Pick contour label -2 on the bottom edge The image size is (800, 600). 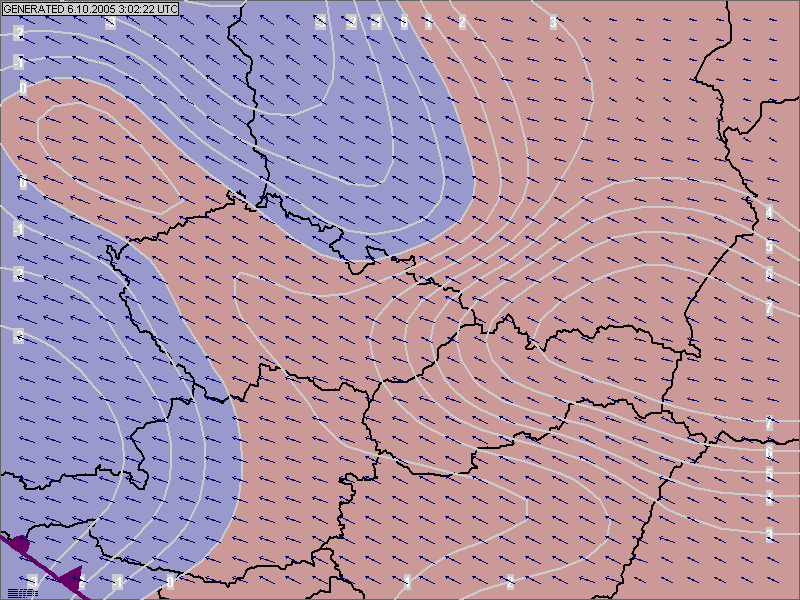(80, 582)
